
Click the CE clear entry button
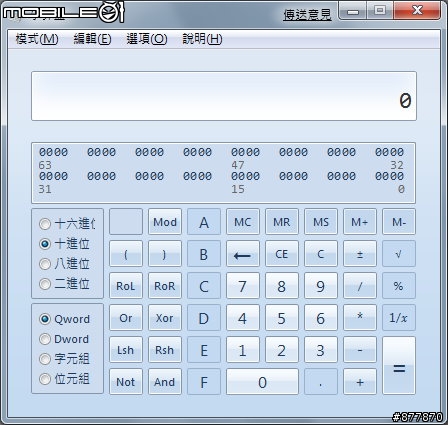coord(282,254)
